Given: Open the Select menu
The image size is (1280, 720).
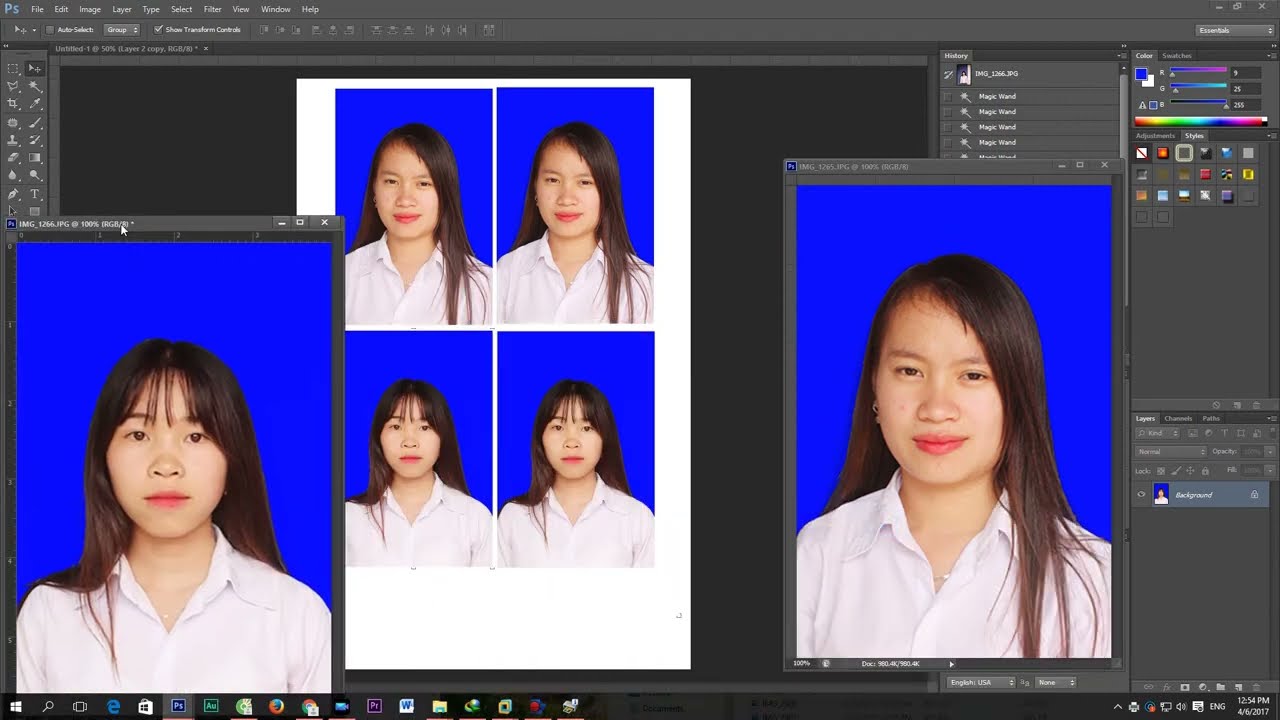Looking at the screenshot, I should [x=181, y=9].
